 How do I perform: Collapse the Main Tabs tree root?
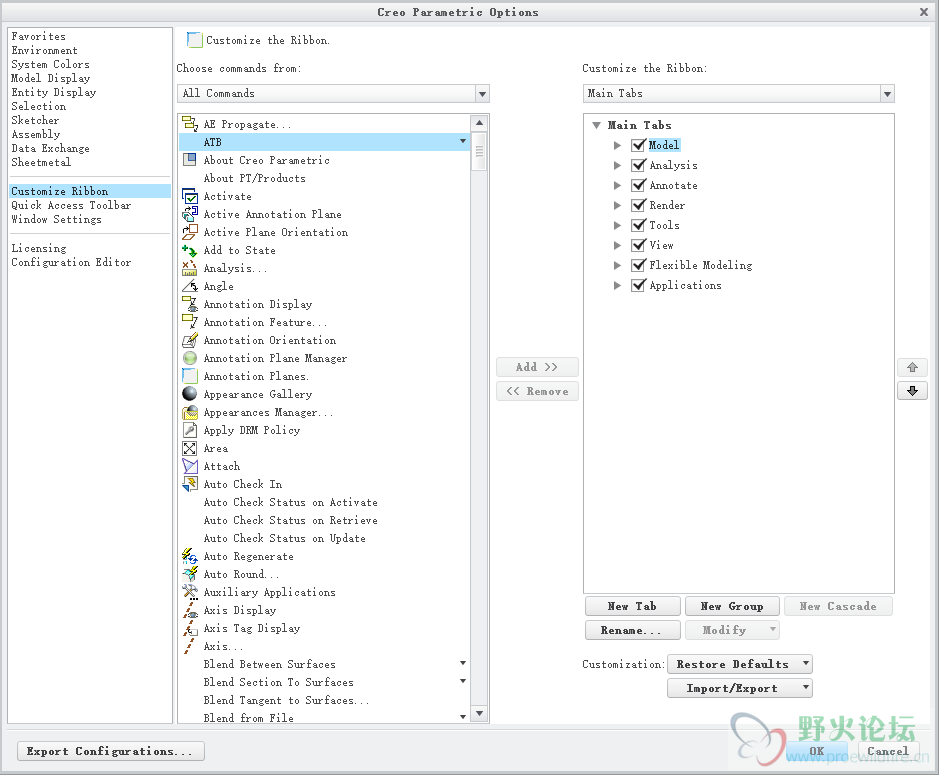pos(596,125)
